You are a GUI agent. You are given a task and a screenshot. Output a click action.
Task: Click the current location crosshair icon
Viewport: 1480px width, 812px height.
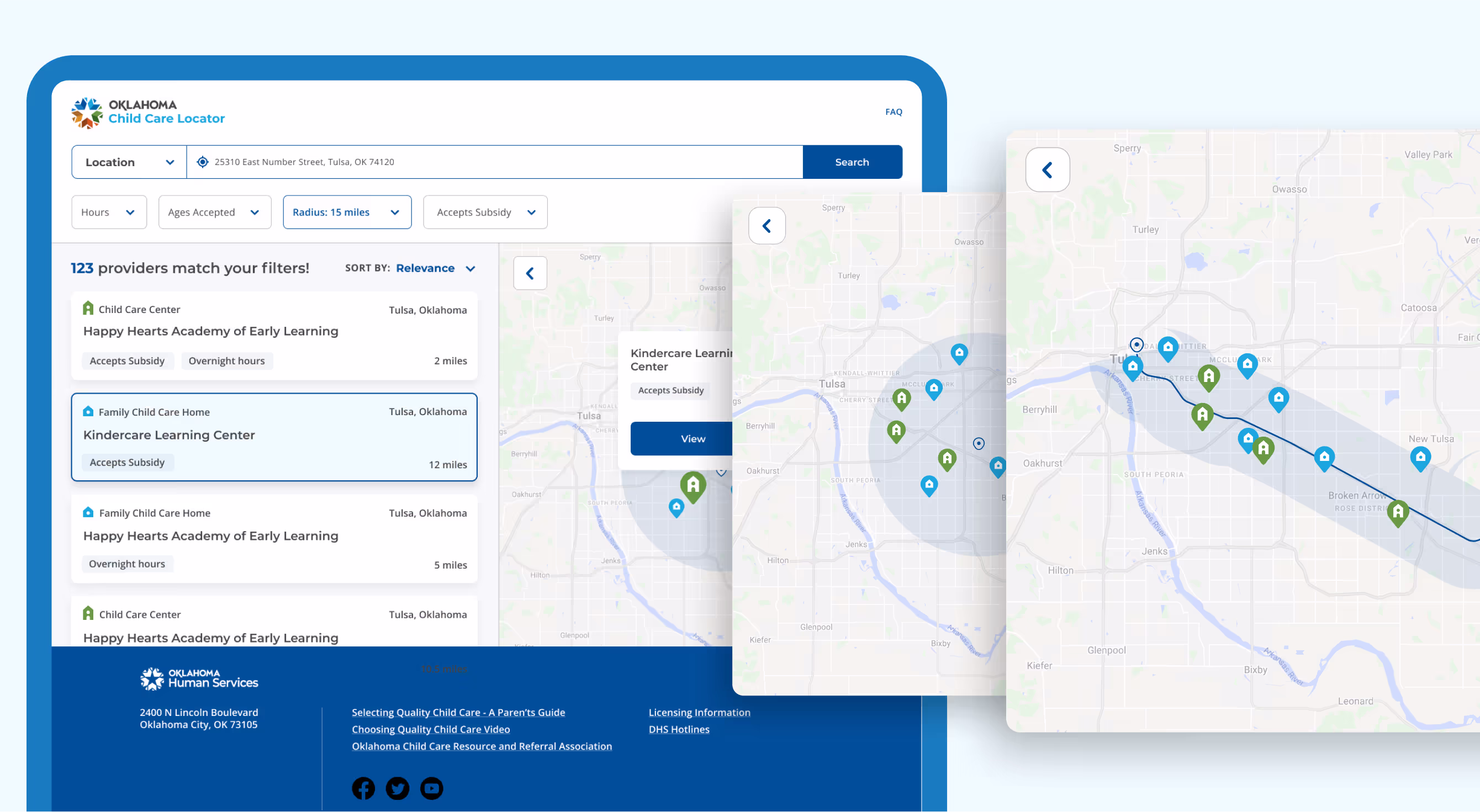[x=202, y=162]
